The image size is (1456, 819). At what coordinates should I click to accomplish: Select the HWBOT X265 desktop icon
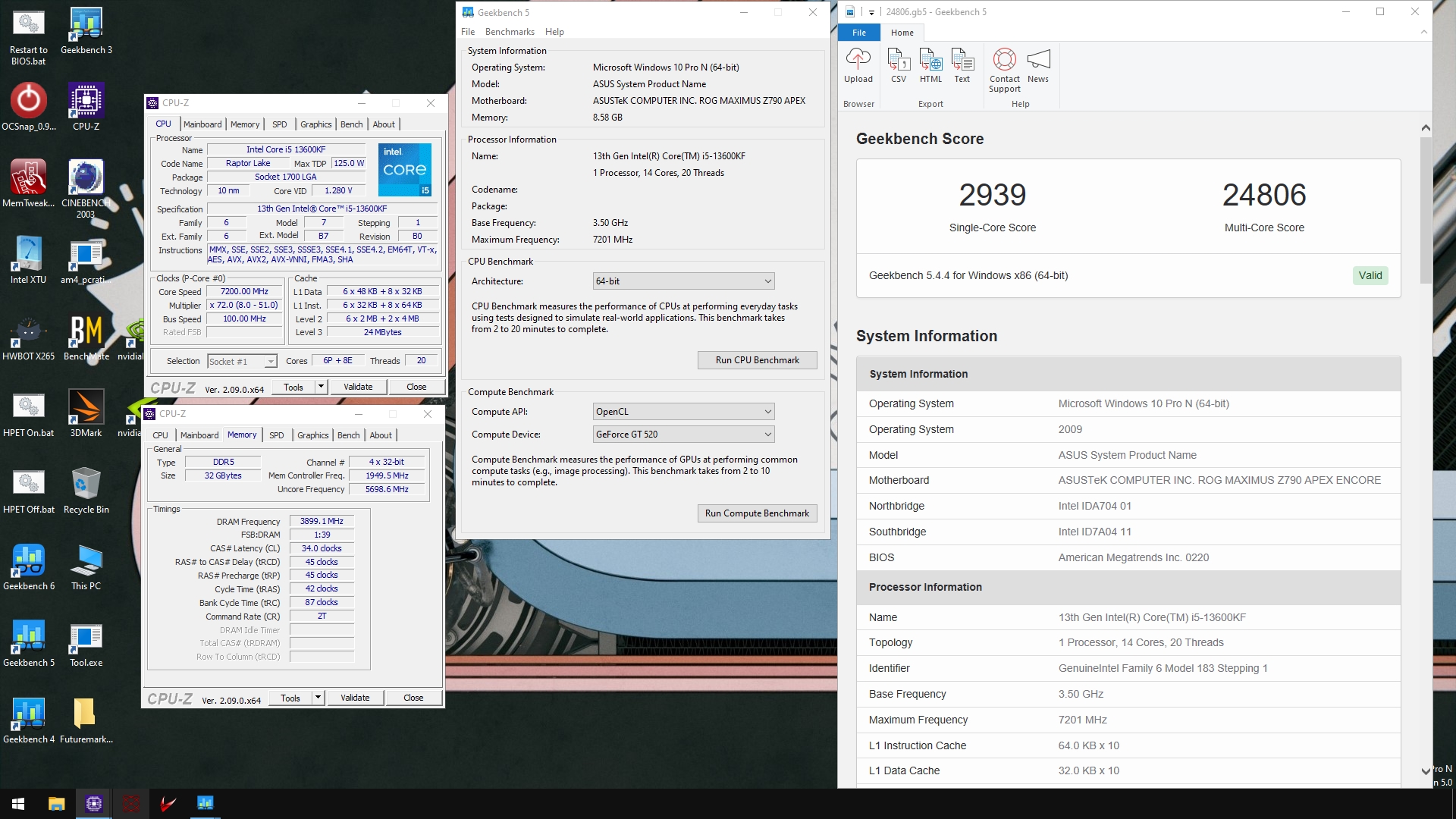pyautogui.click(x=29, y=337)
